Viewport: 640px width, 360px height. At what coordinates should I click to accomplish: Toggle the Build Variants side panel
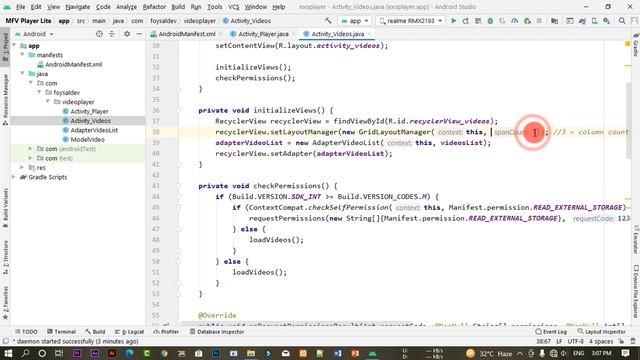click(5, 207)
